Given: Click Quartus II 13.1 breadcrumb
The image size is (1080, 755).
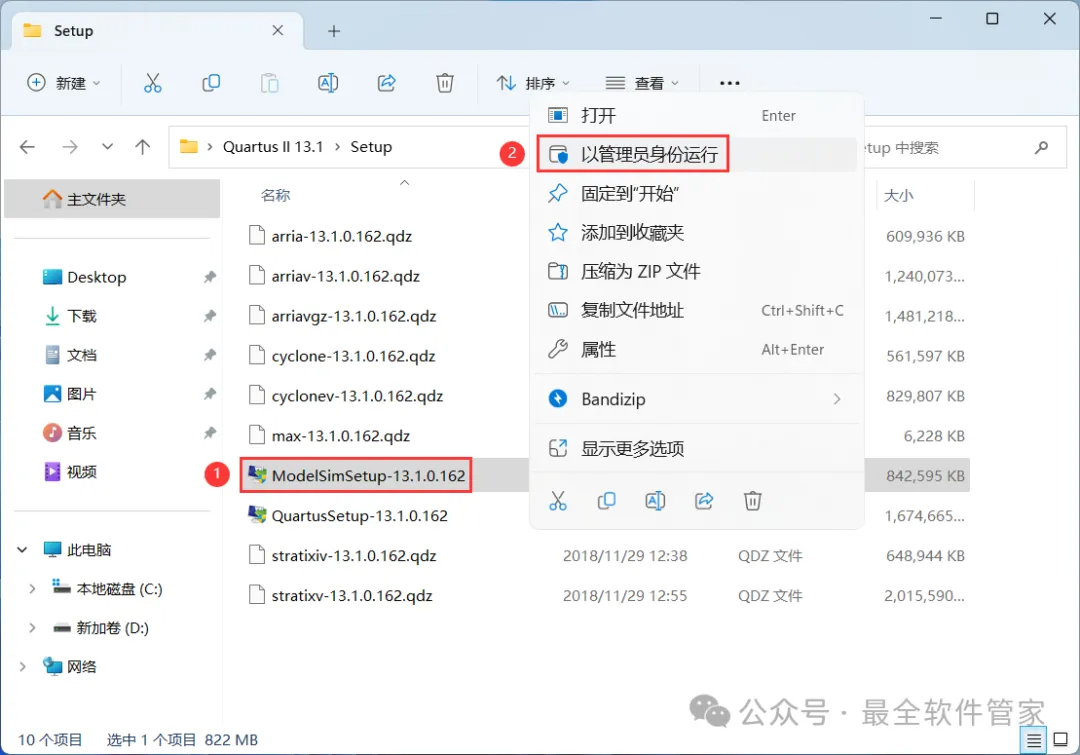Looking at the screenshot, I should 273,147.
